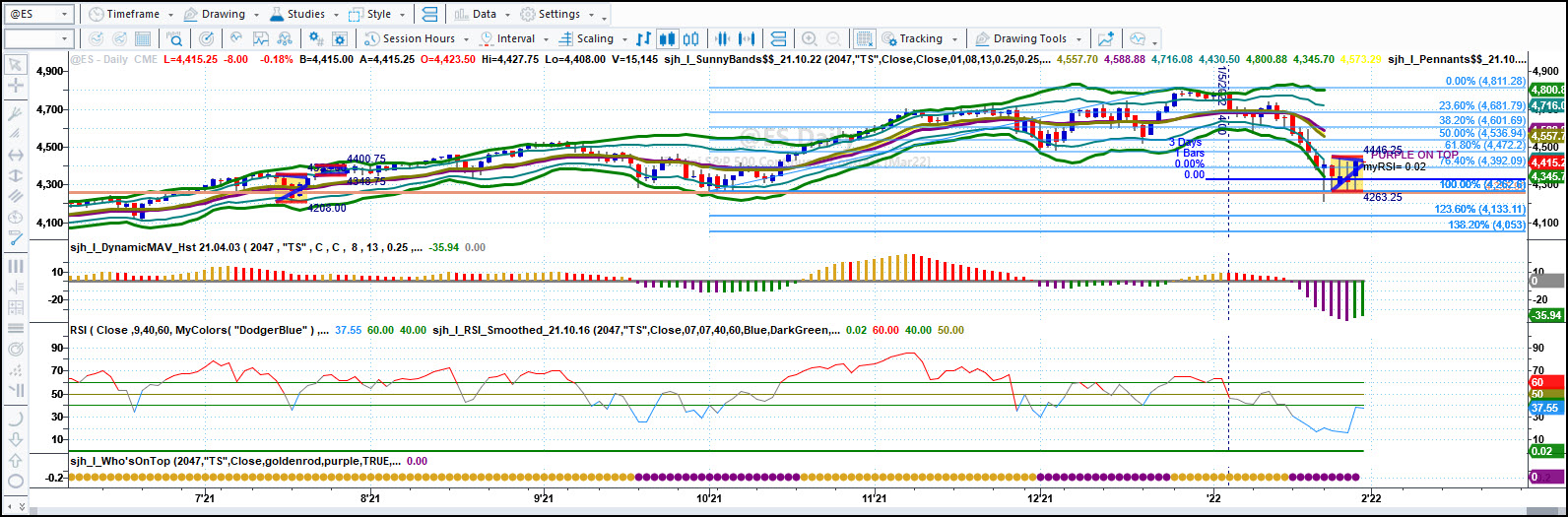This screenshot has height=517, width=1568.
Task: Open the Timeframe menu
Action: 132,14
